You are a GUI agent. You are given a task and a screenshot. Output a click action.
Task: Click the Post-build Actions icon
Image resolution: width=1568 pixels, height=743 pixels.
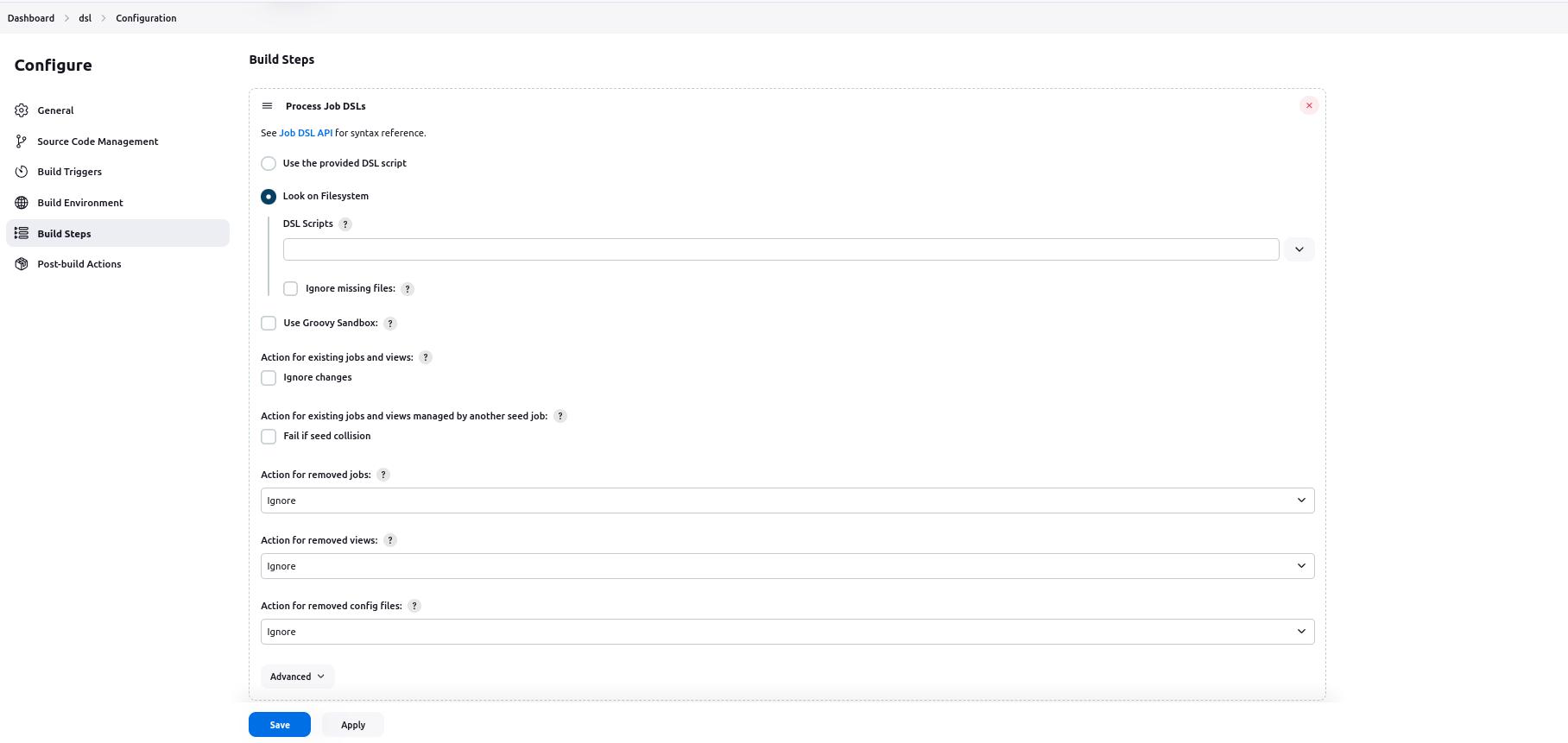point(21,263)
